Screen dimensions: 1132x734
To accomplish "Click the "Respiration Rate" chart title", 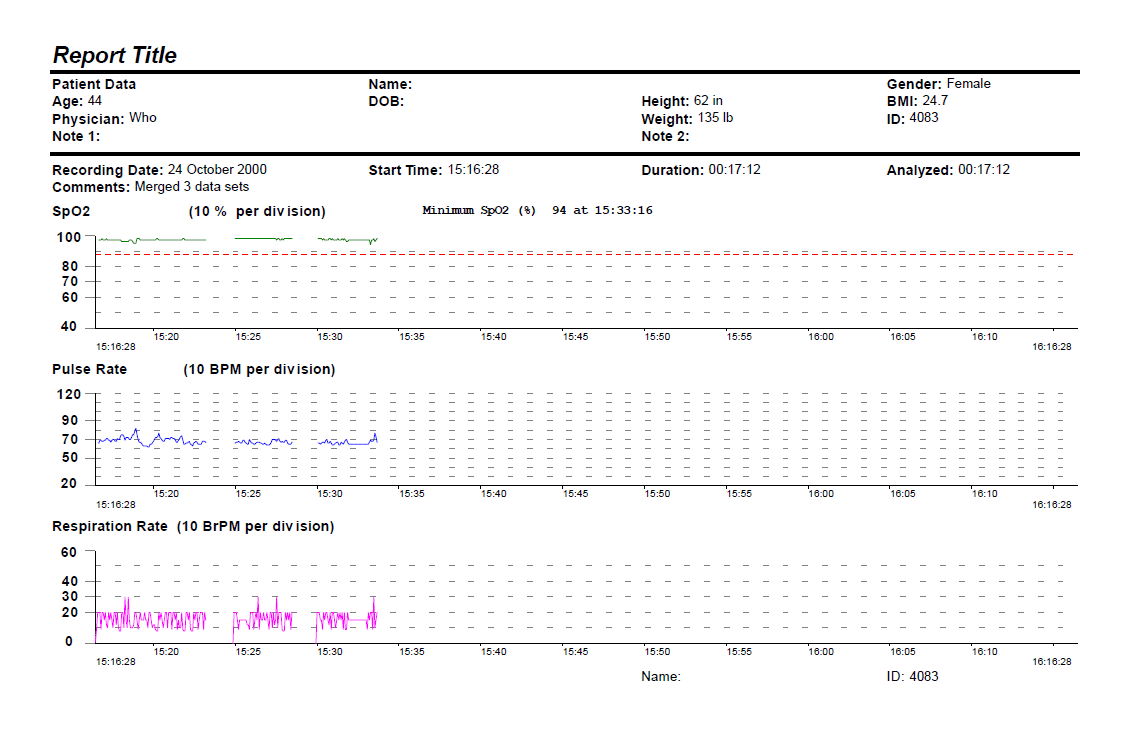I will (110, 527).
